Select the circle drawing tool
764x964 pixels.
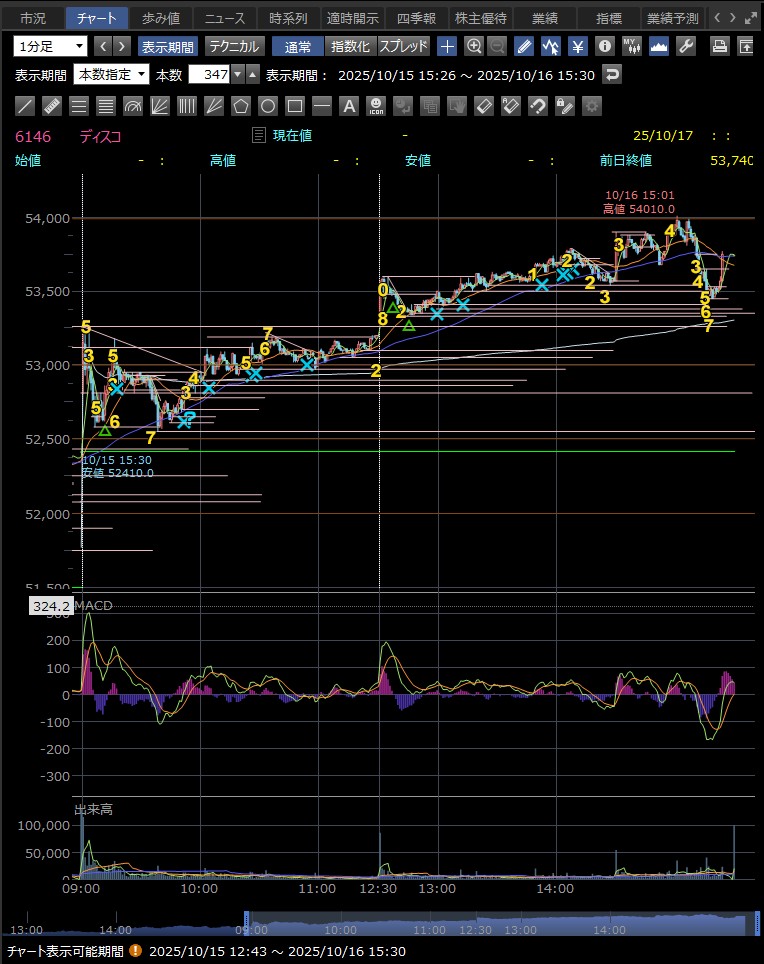coord(268,106)
